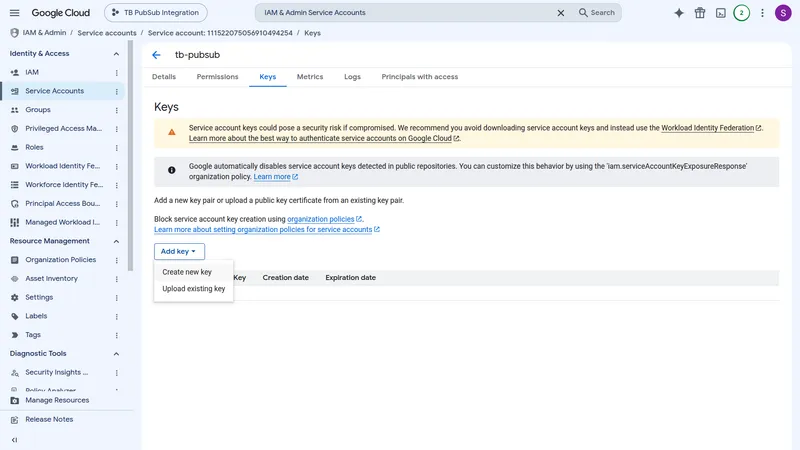The width and height of the screenshot is (800, 450).
Task: Open the TB PubSub Integration project picker
Action: coord(156,13)
